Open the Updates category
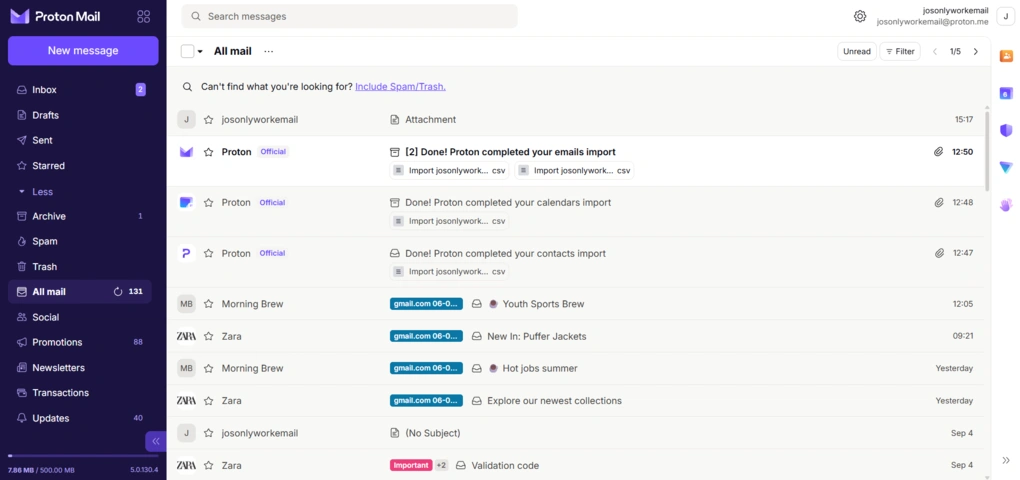 pos(79,418)
